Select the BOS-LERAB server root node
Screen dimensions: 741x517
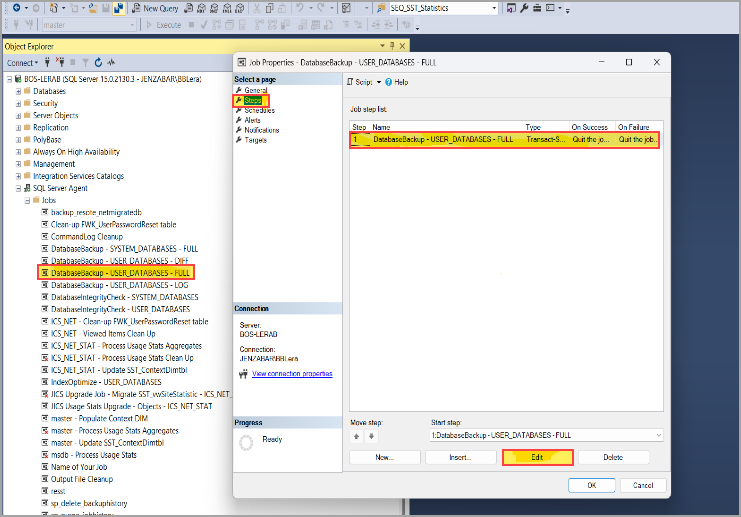pyautogui.click(x=112, y=79)
